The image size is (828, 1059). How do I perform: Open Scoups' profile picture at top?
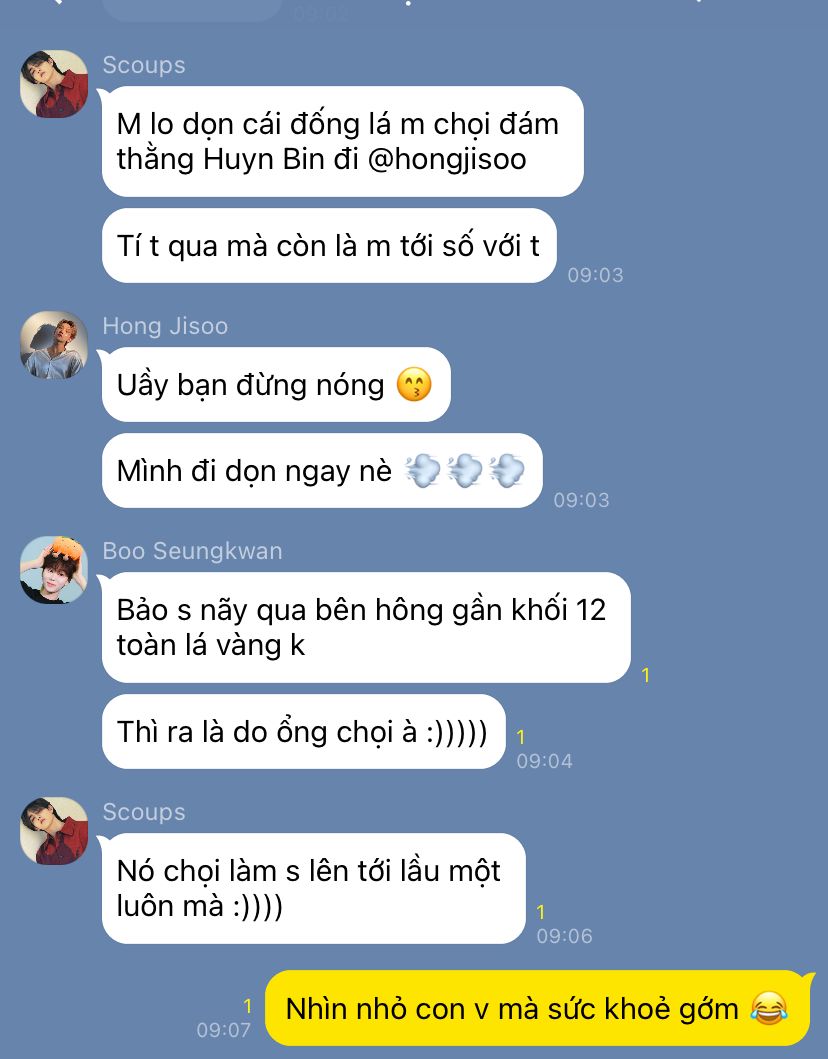point(54,84)
